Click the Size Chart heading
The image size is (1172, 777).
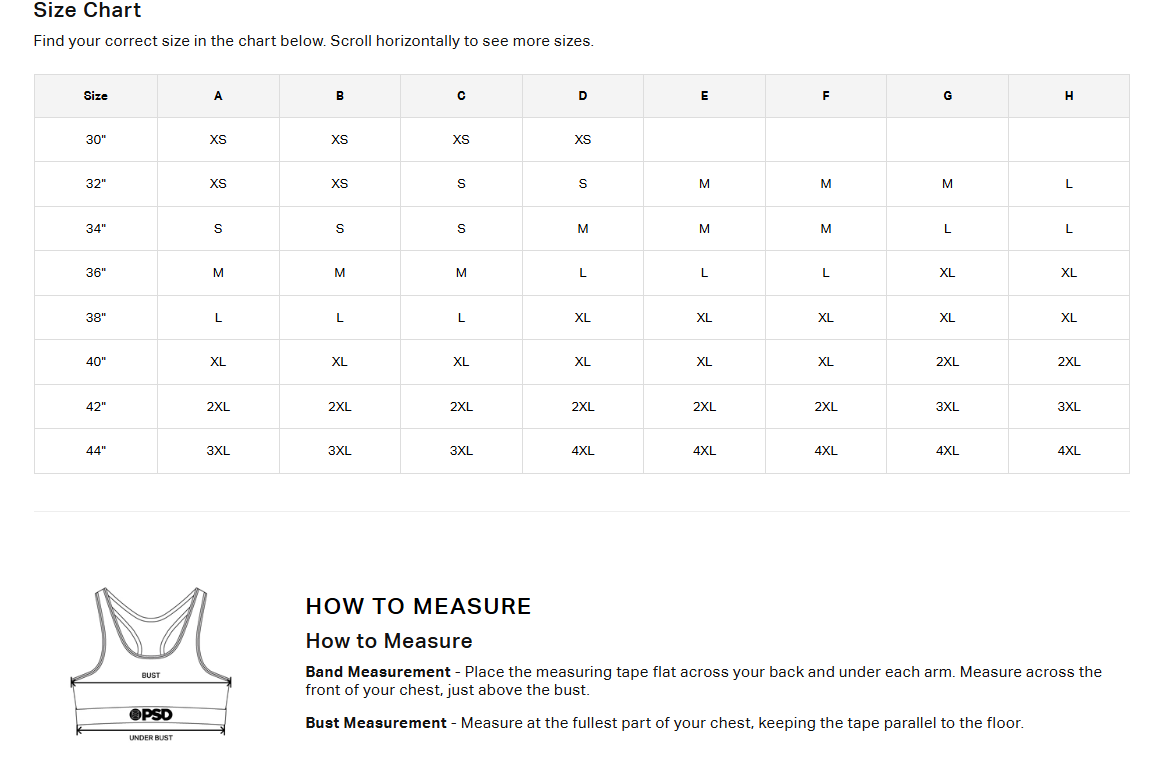click(87, 10)
